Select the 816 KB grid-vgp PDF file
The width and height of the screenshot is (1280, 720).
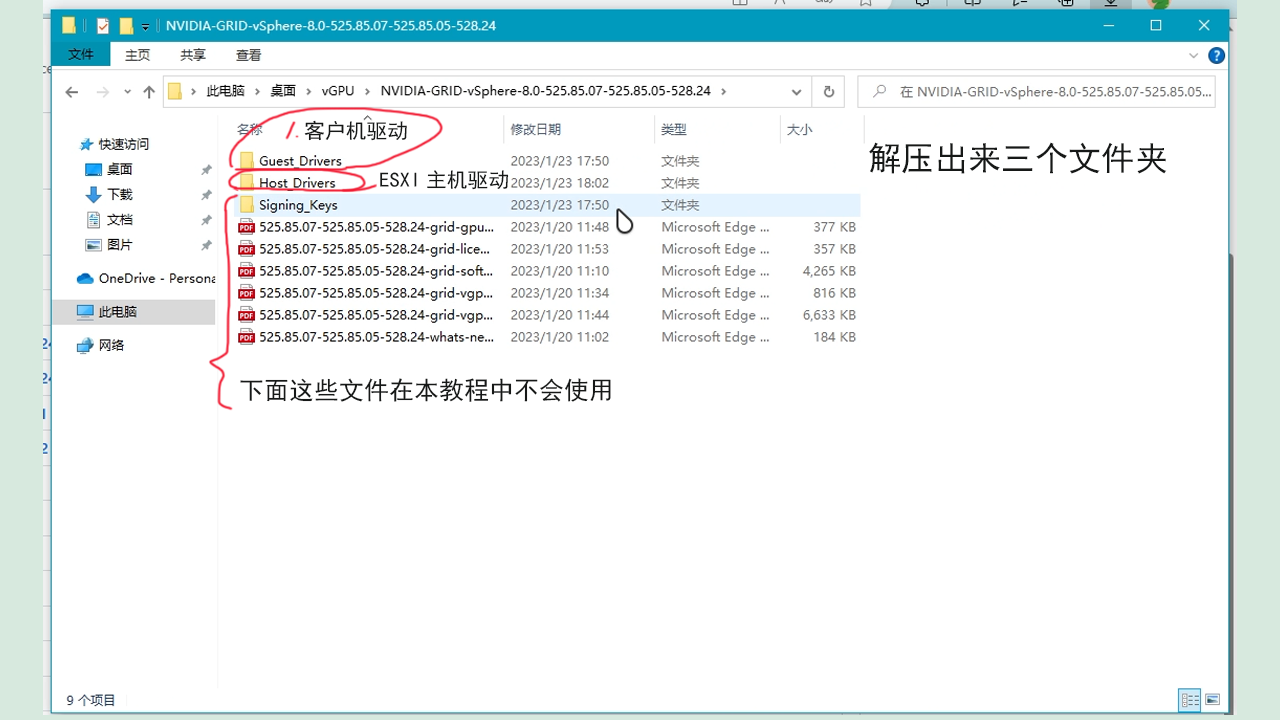[x=376, y=293]
